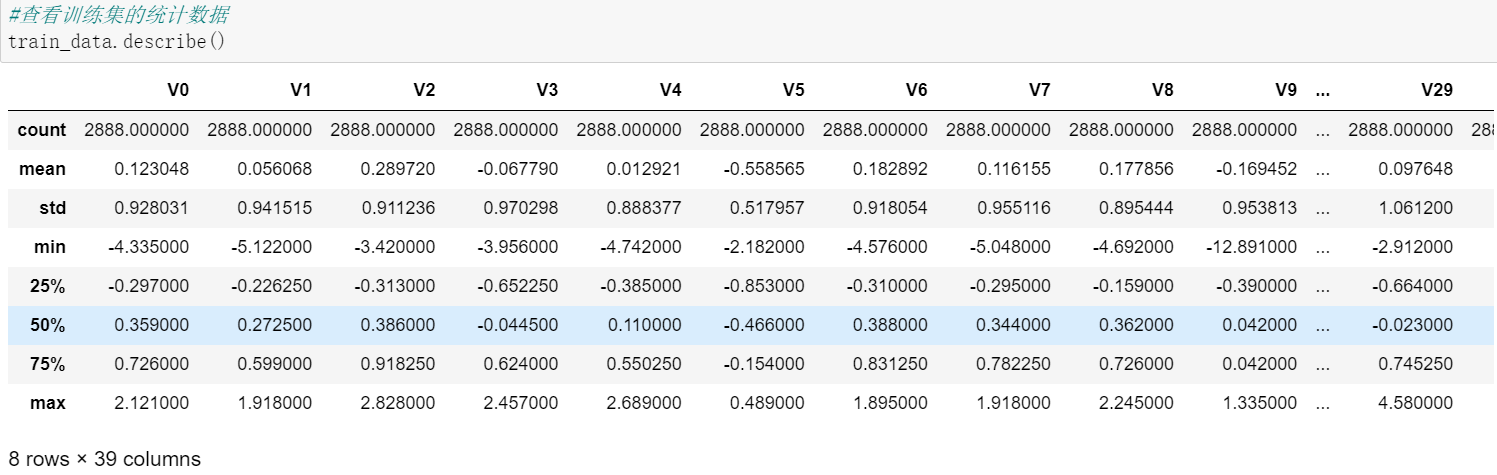1497x475 pixels.
Task: Select the V0 column header
Action: (178, 90)
